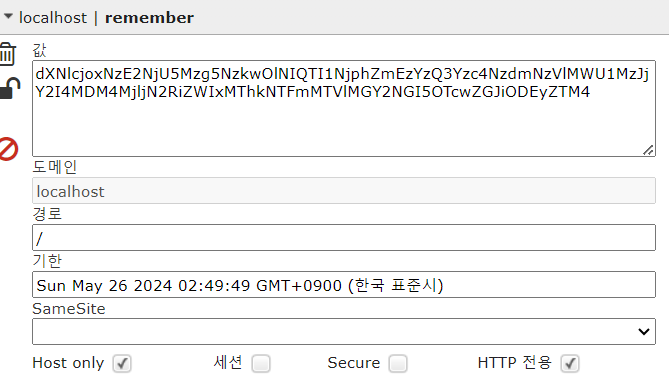Check the Secure checkbox
The width and height of the screenshot is (669, 390).
pos(398,364)
